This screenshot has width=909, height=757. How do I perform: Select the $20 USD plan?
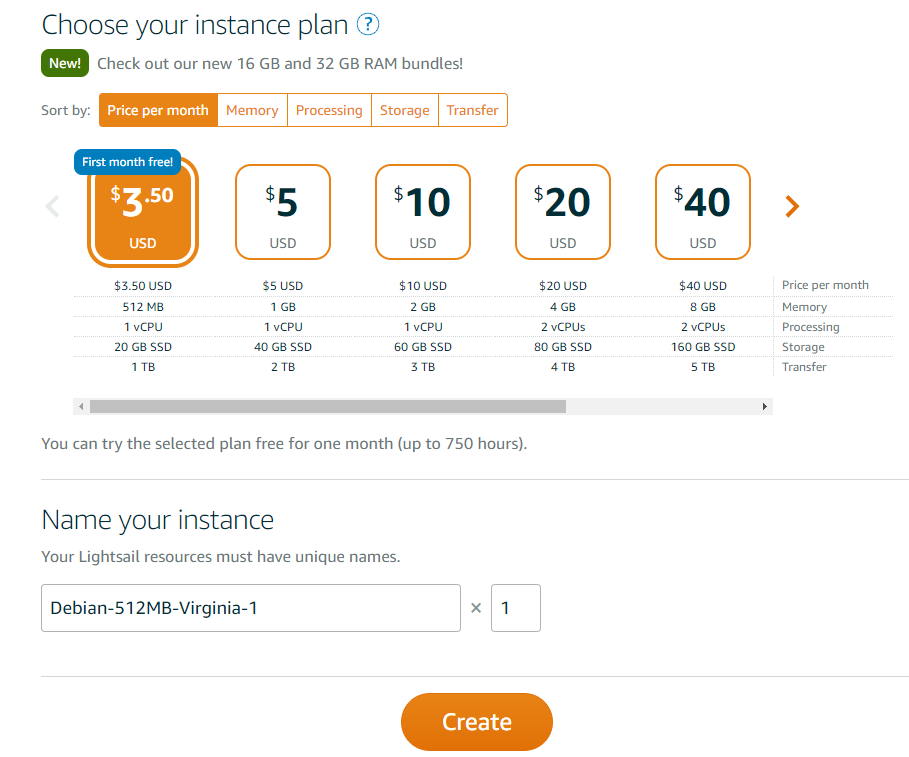click(563, 212)
